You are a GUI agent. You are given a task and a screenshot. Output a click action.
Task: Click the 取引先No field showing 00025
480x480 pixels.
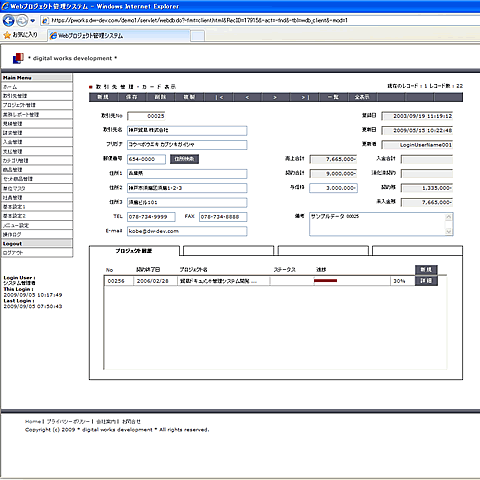pos(146,116)
